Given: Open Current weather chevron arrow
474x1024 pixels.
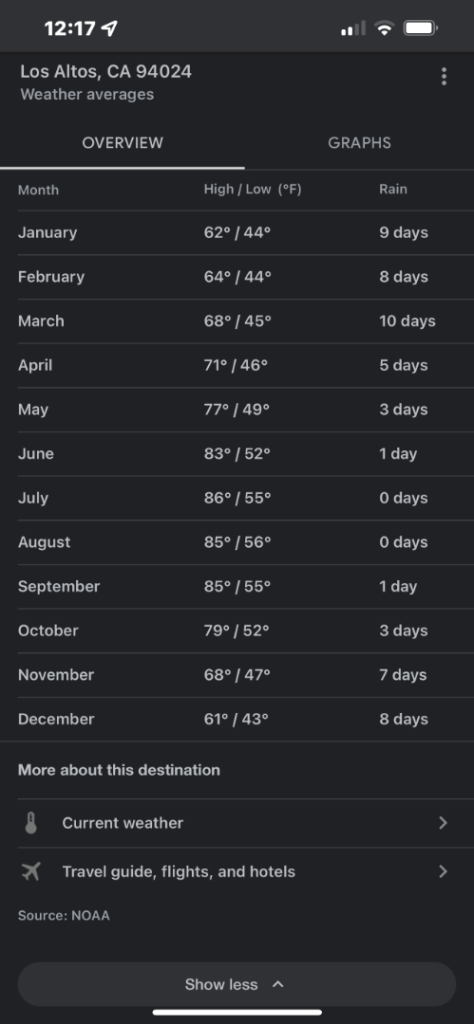Looking at the screenshot, I should click(443, 823).
